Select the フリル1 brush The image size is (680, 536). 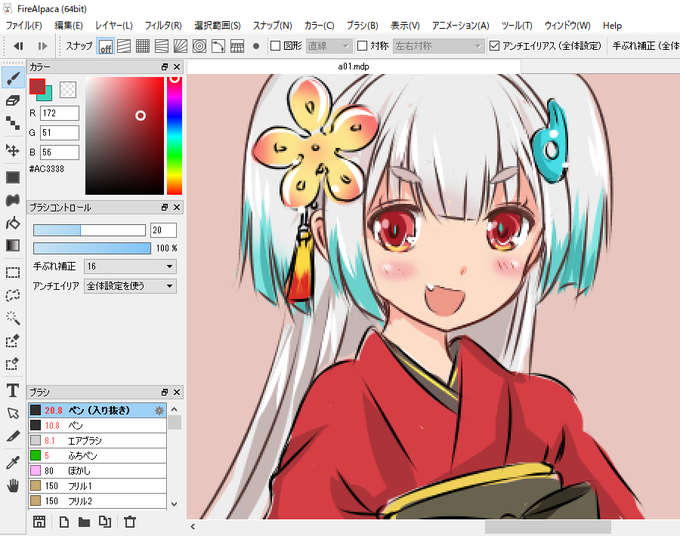[x=98, y=486]
